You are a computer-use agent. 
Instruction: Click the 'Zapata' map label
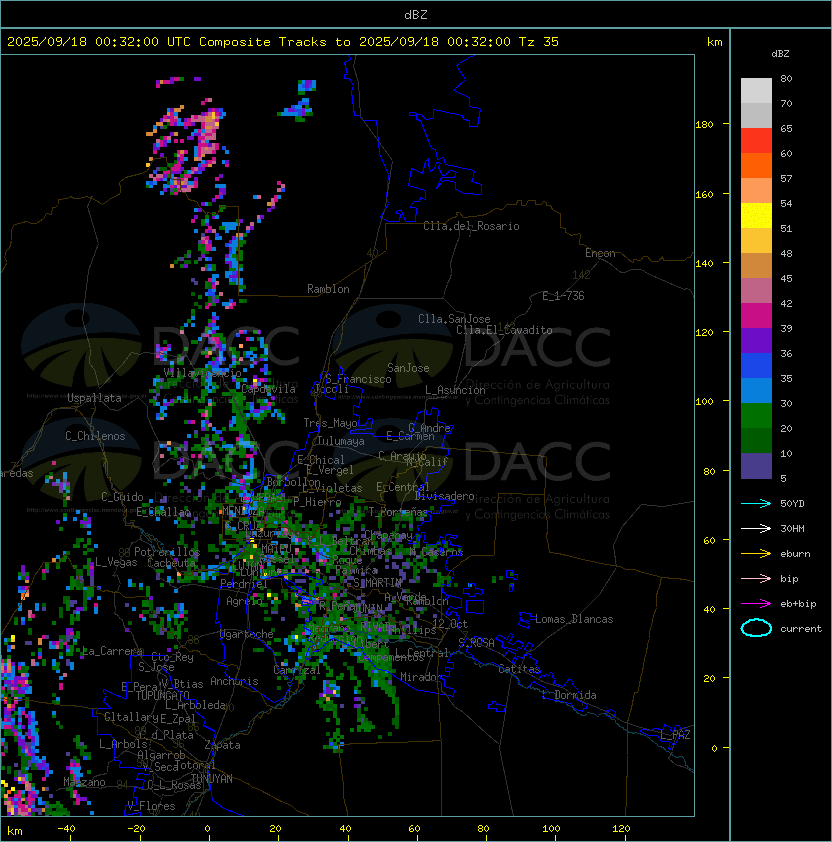point(222,745)
